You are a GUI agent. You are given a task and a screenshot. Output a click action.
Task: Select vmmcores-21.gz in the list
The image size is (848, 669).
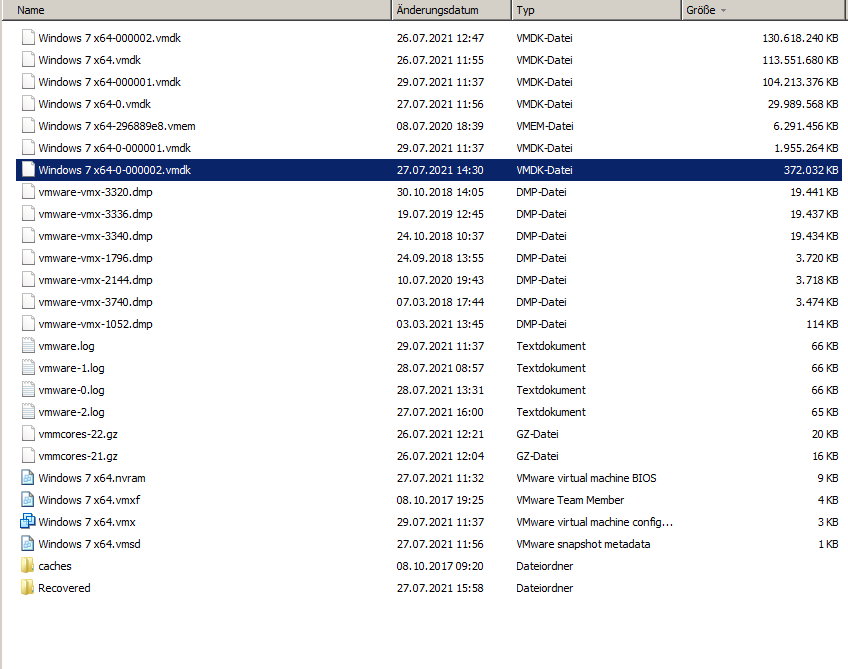[78, 456]
